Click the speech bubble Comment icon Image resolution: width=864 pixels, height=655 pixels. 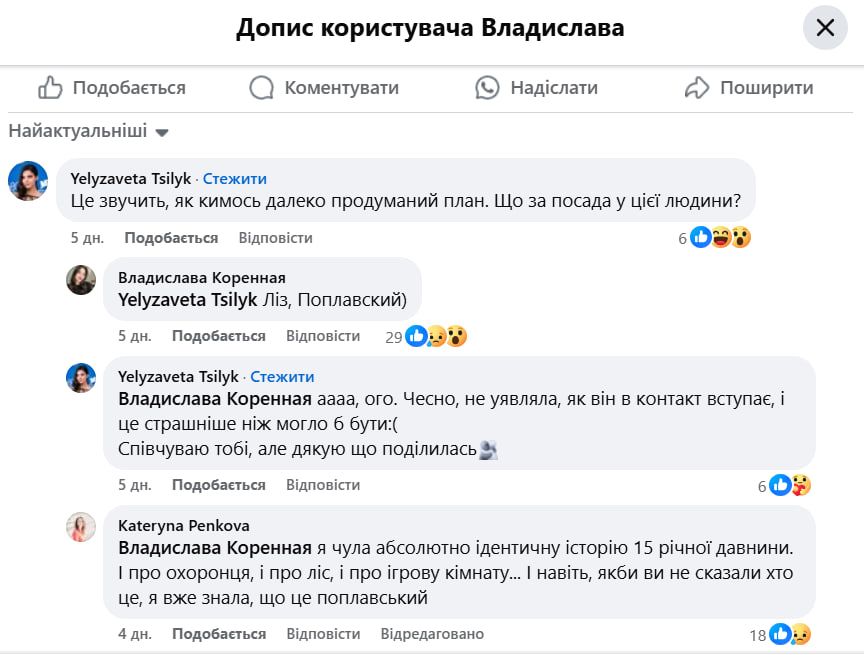[x=262, y=88]
